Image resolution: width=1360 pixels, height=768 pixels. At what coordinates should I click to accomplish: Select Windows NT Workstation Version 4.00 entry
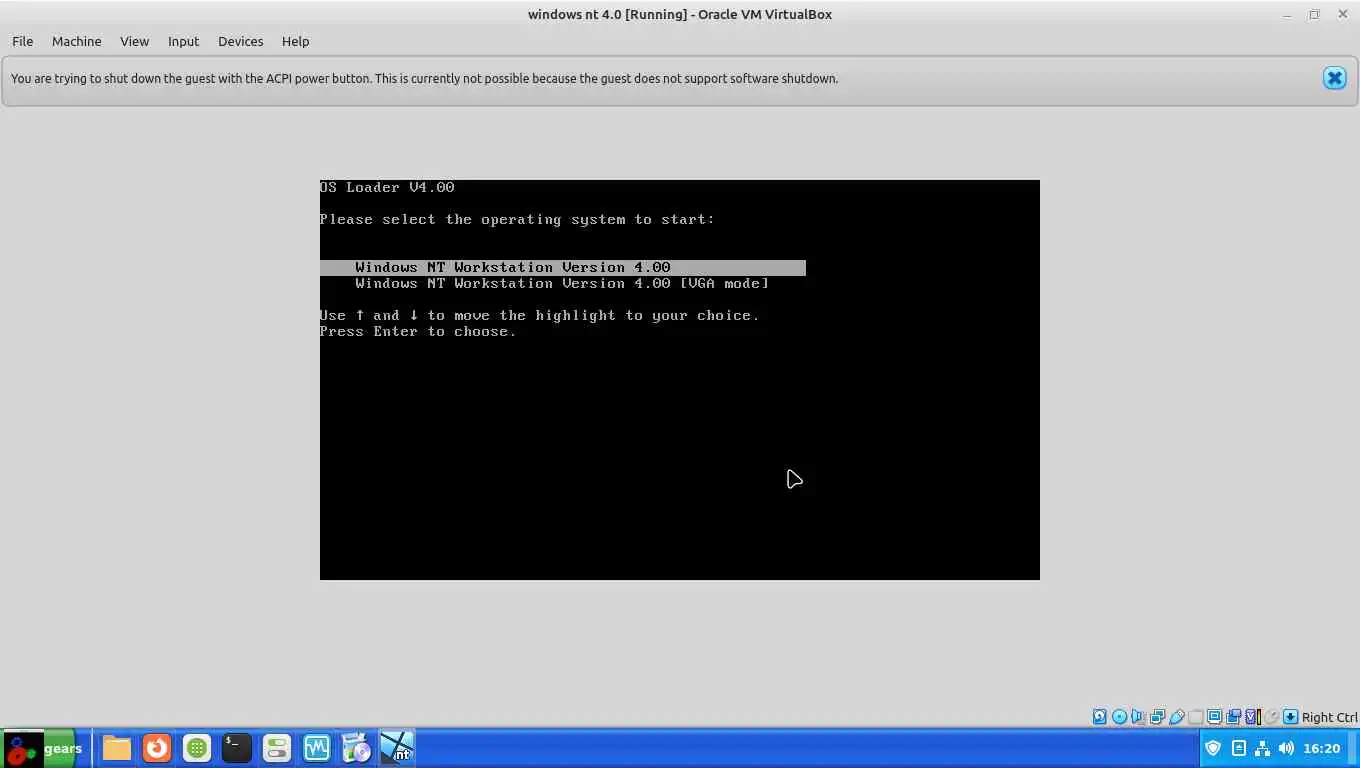tap(563, 267)
